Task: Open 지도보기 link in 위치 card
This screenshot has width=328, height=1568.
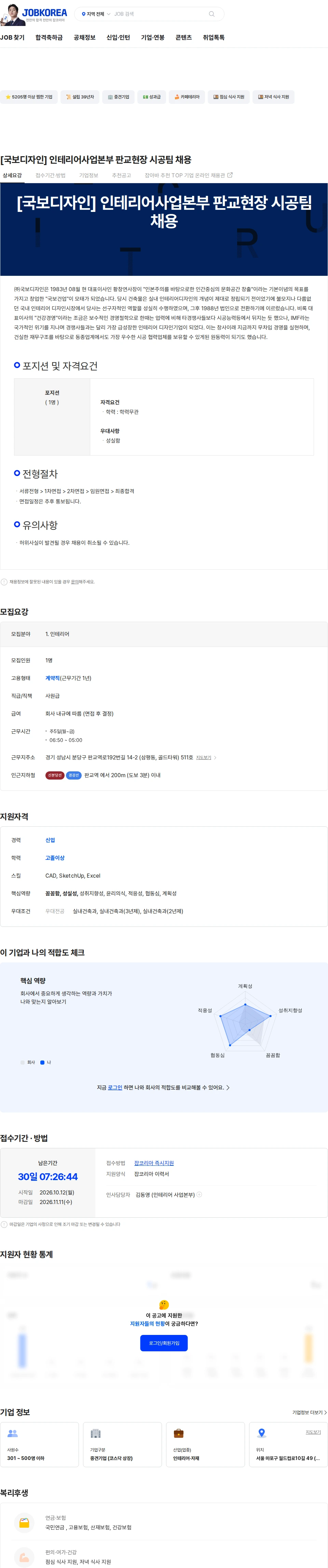Action: pos(313,1432)
